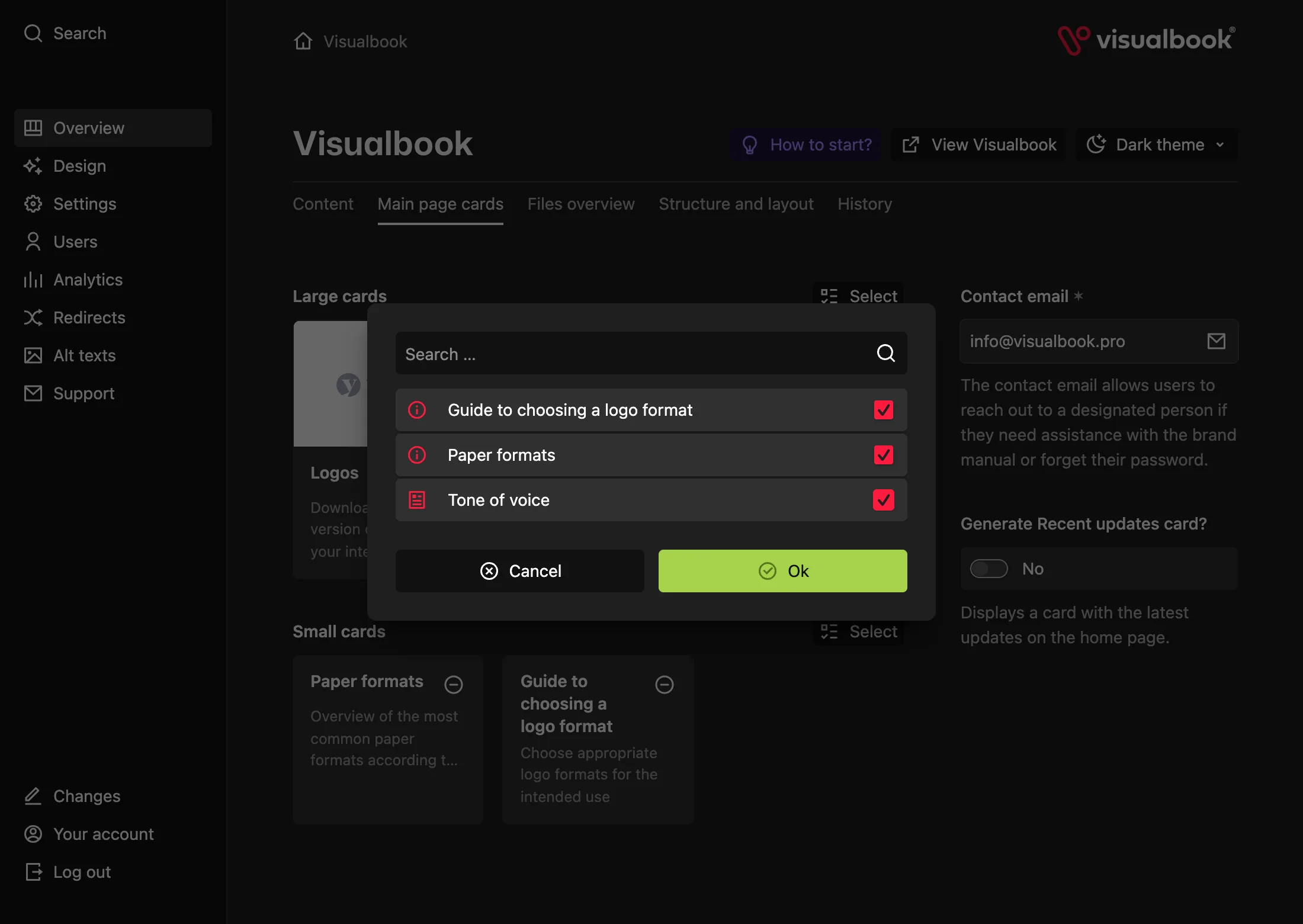The image size is (1303, 924).
Task: Toggle Generate Recent updates card switch
Action: [x=989, y=569]
